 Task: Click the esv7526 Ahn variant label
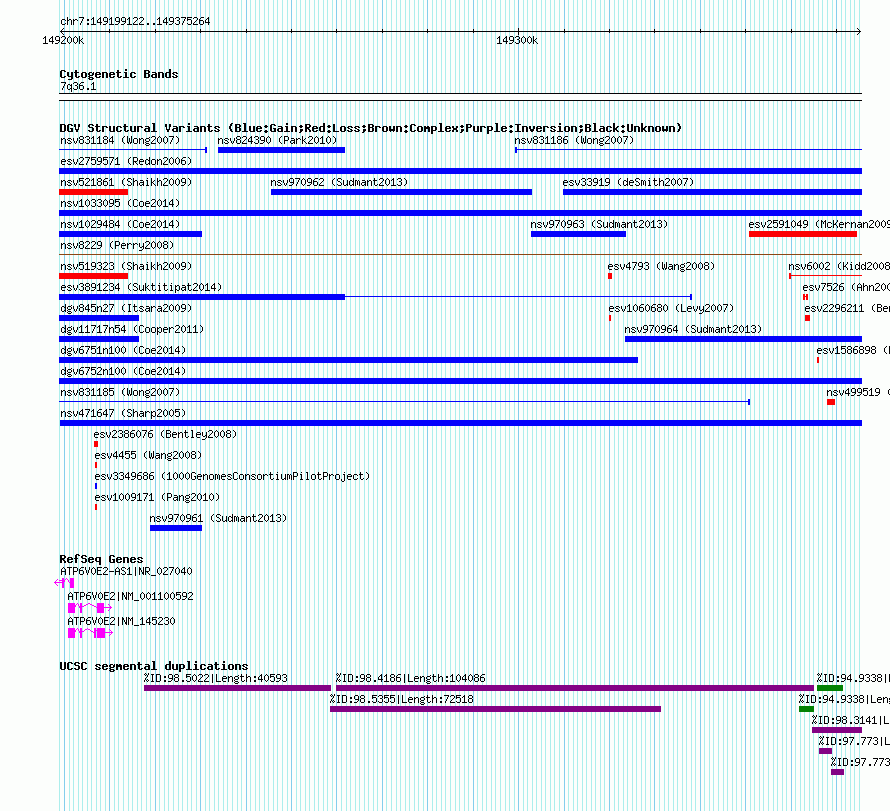coord(846,287)
